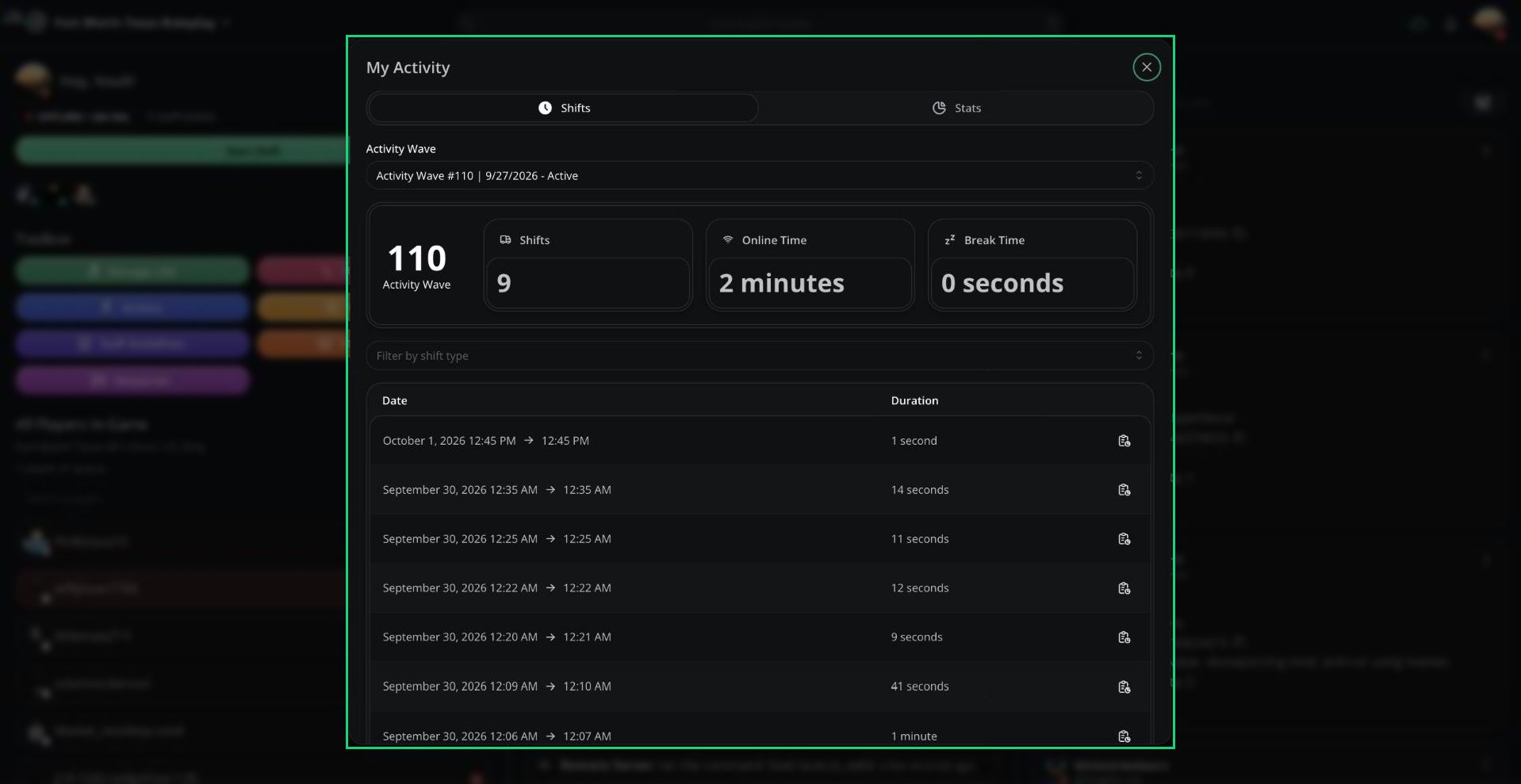Open details icon for the 14 seconds shift
This screenshot has height=784, width=1521.
pyautogui.click(x=1124, y=490)
